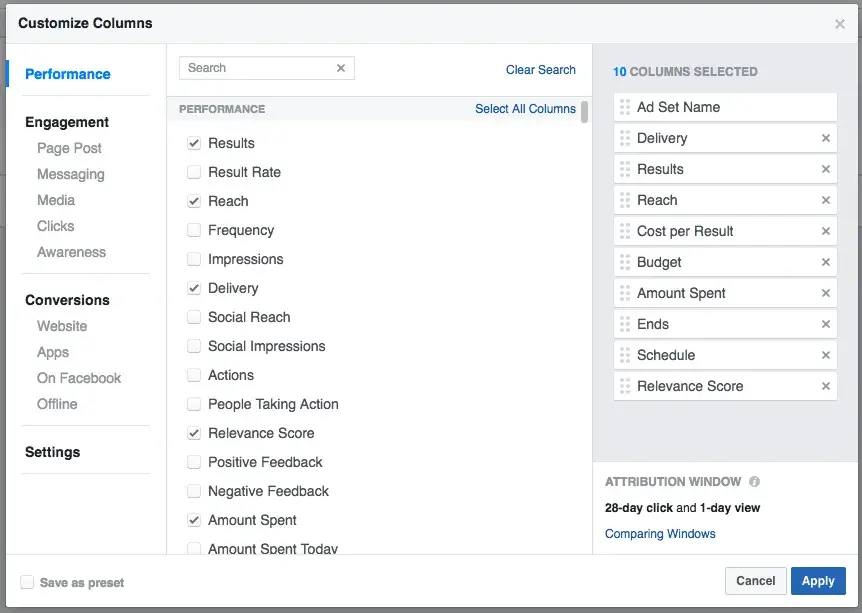Uncheck the Results column checkbox
Viewport: 862px width, 613px height.
[194, 143]
